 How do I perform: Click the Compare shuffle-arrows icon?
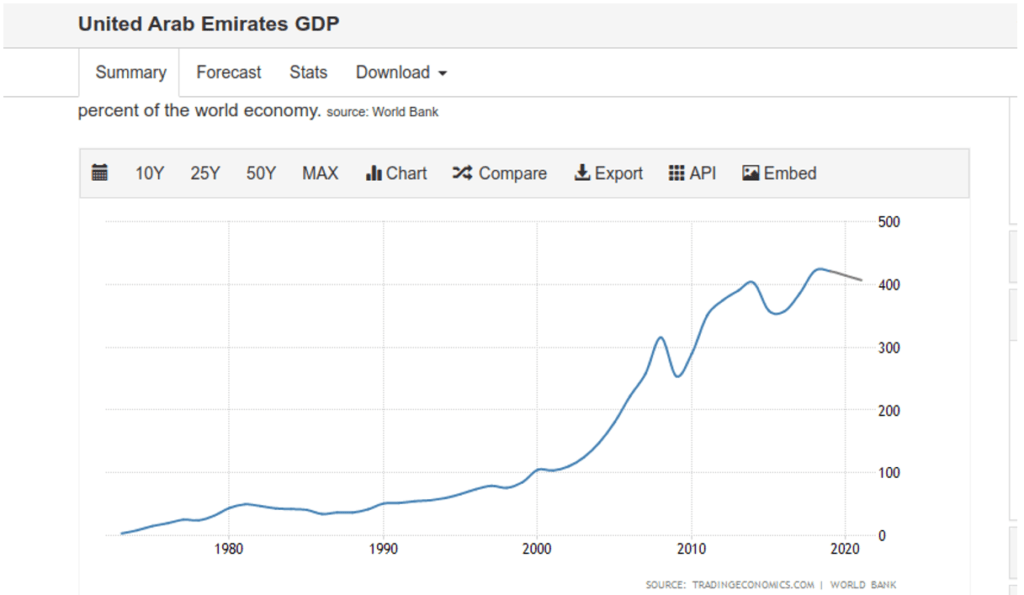pos(462,173)
